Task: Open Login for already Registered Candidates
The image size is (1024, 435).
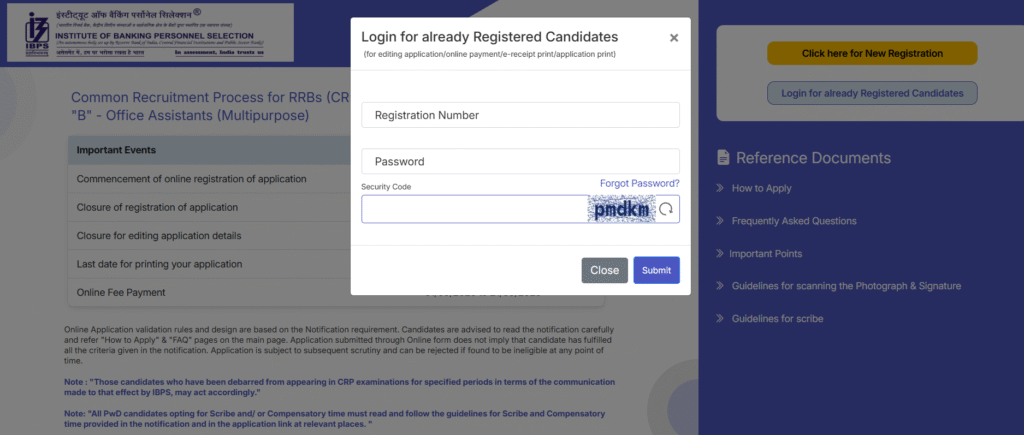Action: point(872,93)
